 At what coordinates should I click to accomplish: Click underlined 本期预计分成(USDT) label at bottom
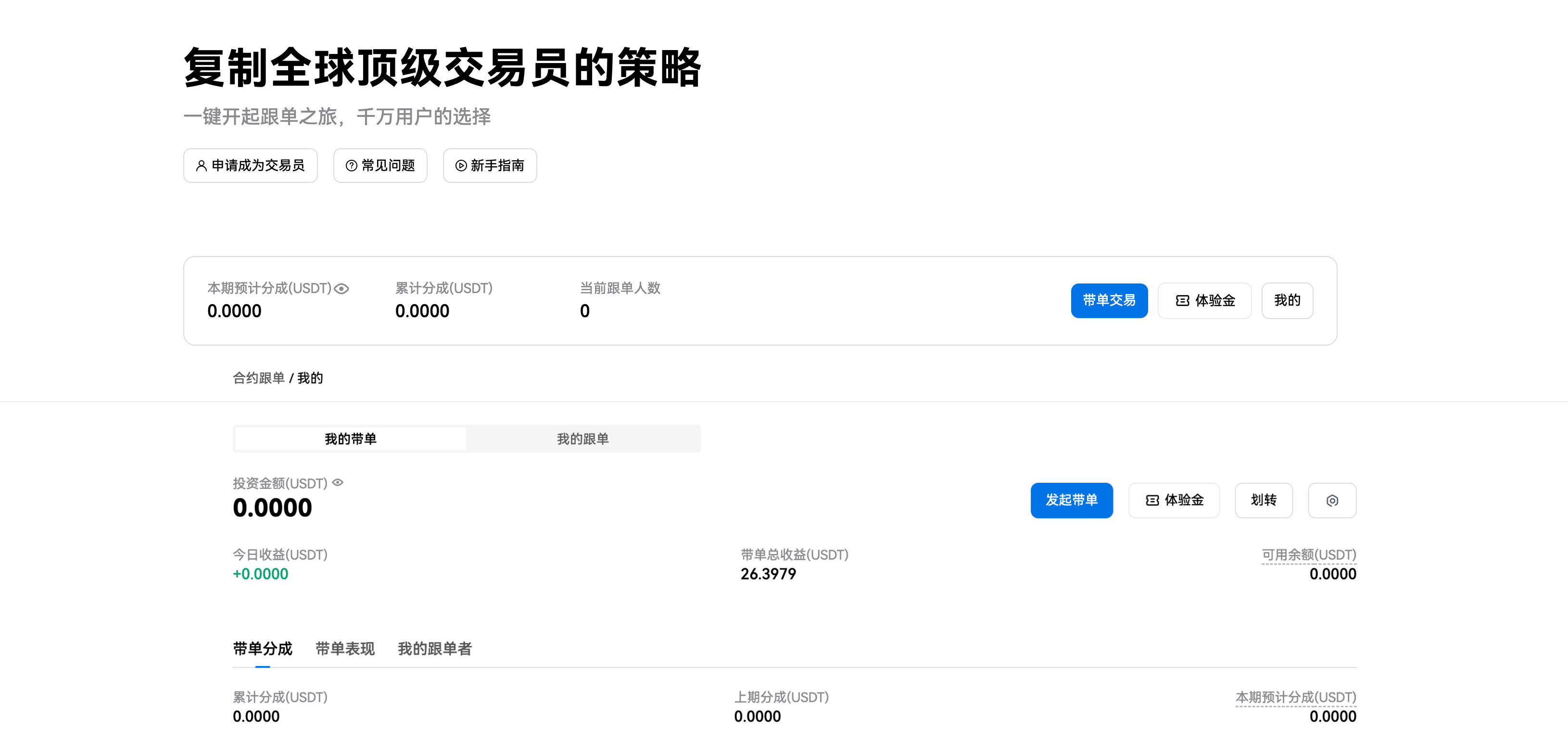1295,697
